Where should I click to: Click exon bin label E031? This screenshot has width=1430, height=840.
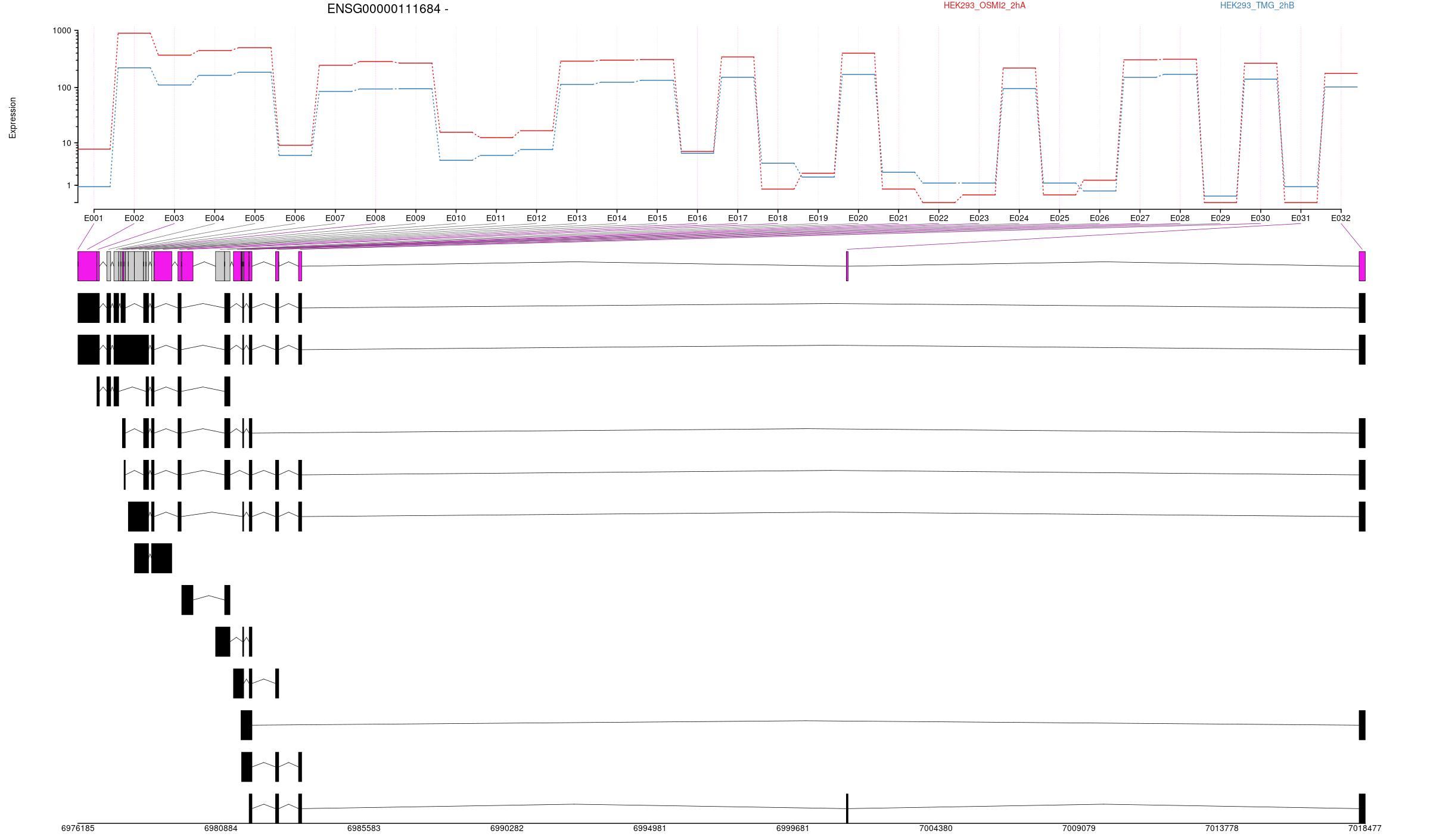pos(1301,218)
